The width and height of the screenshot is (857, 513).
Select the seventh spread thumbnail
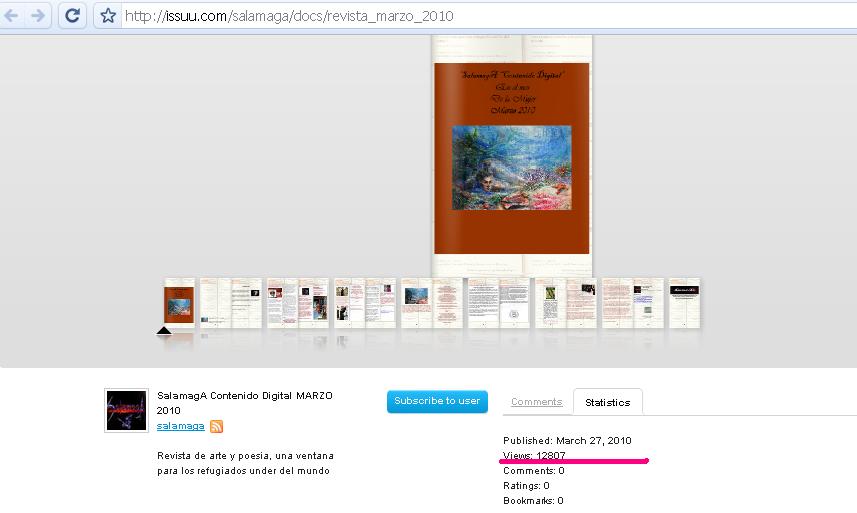point(566,303)
